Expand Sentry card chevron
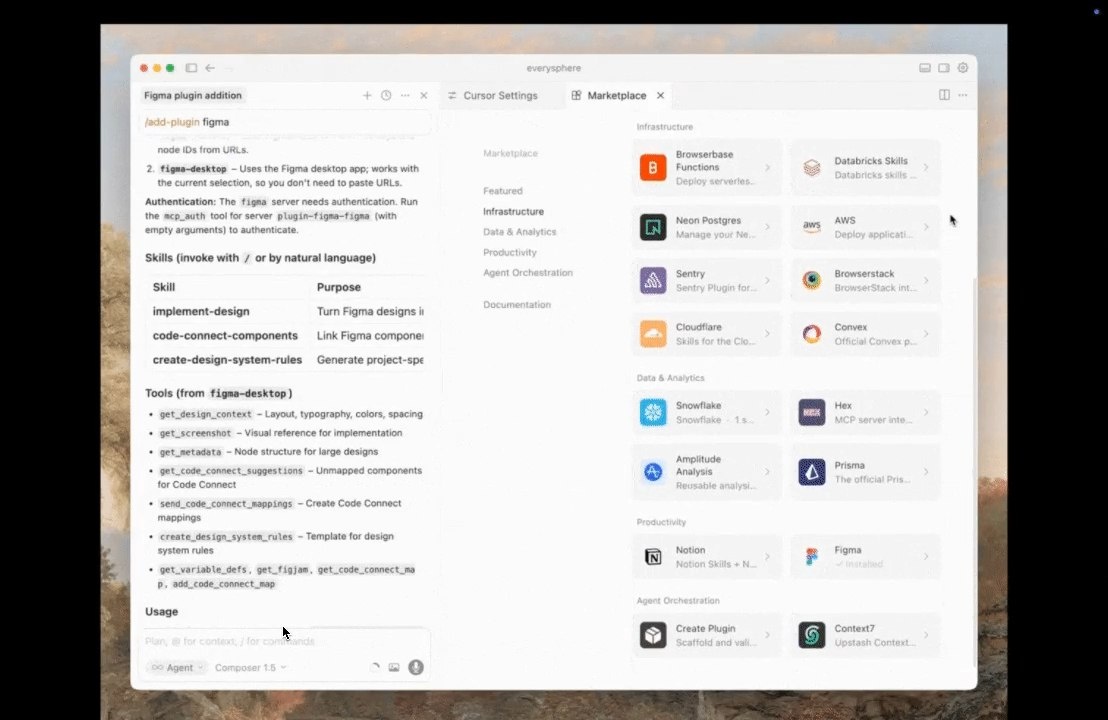Viewport: 1108px width, 720px height. [767, 281]
